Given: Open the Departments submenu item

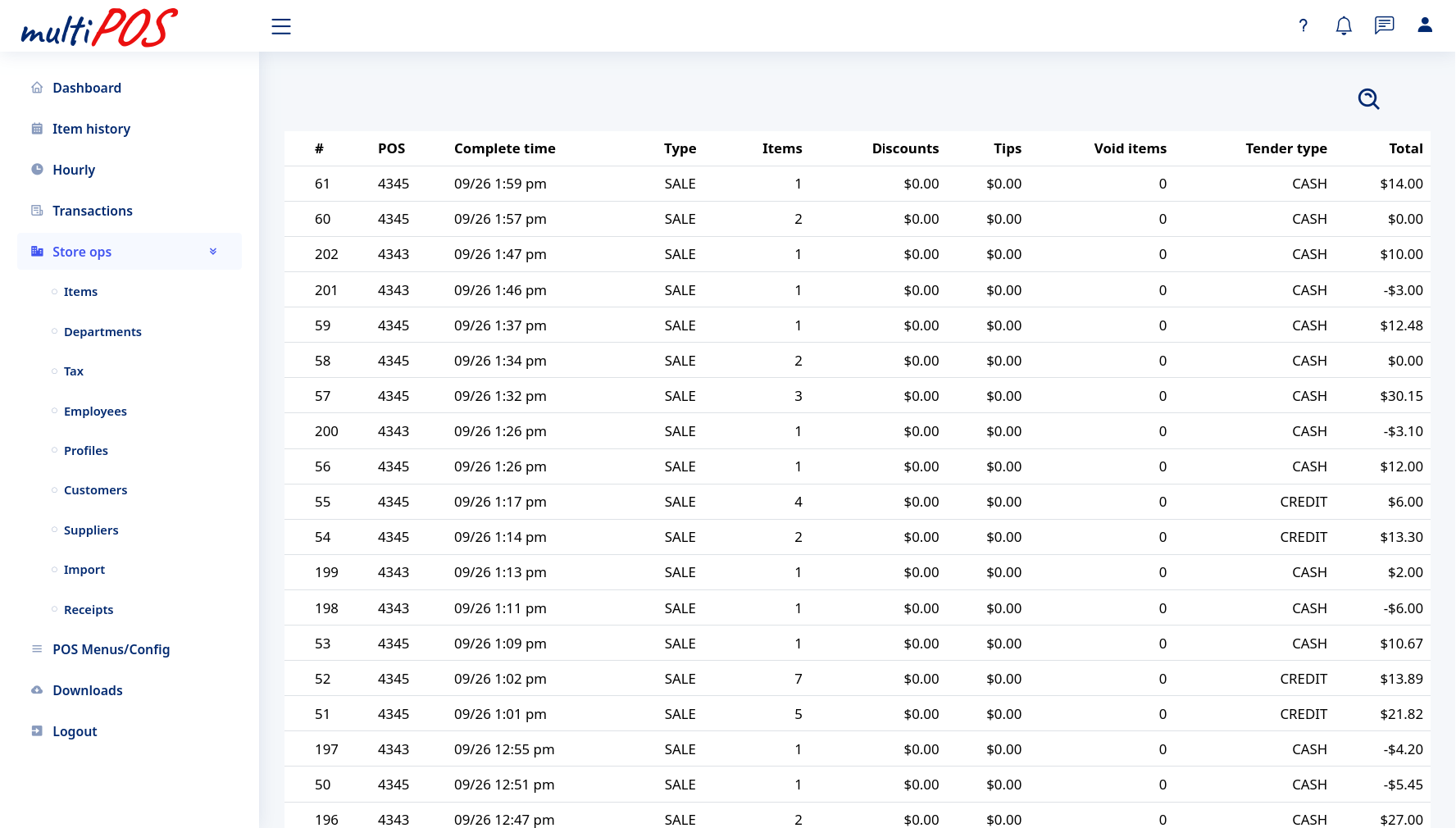Looking at the screenshot, I should click(x=102, y=332).
